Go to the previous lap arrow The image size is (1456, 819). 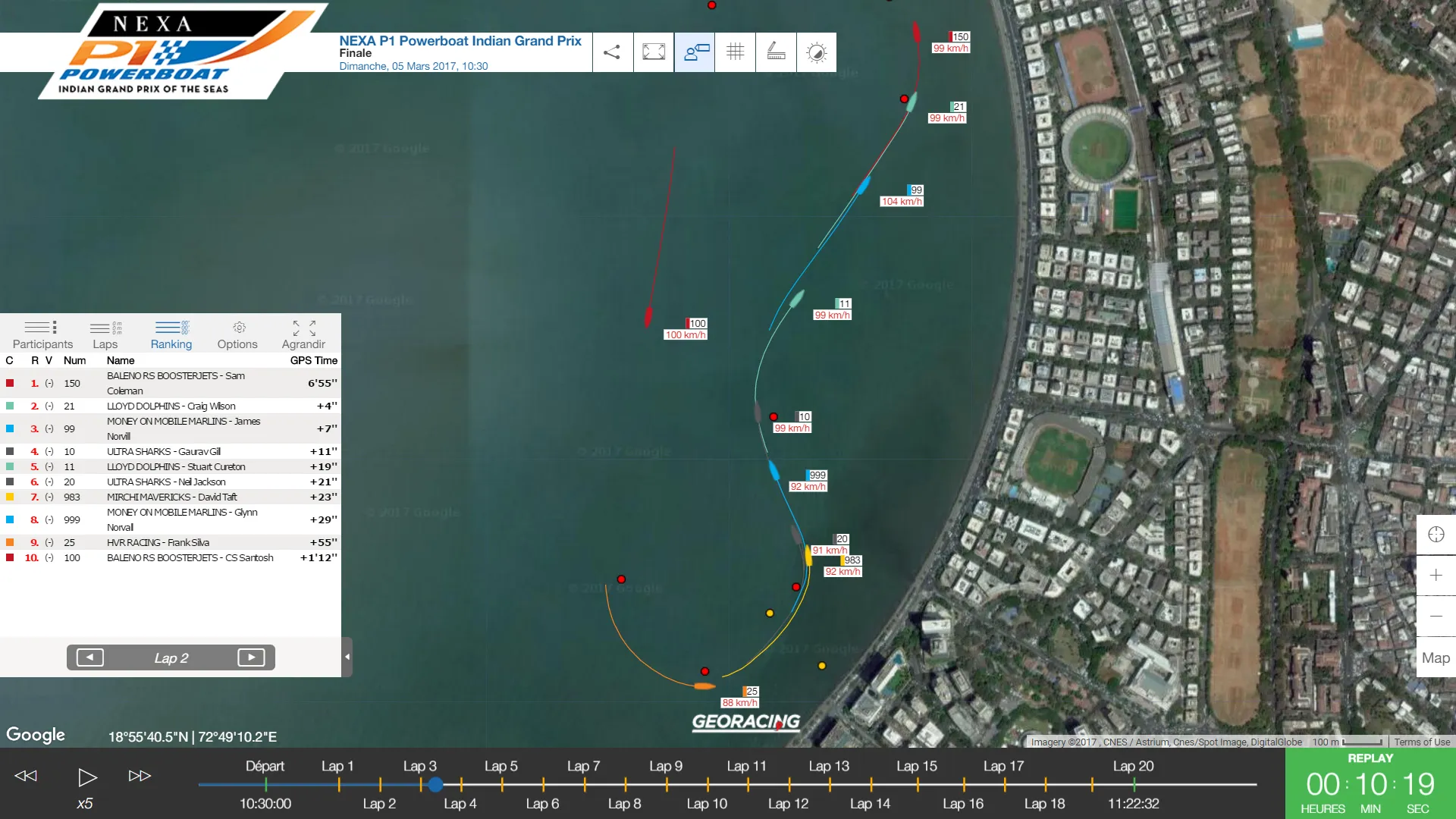90,657
